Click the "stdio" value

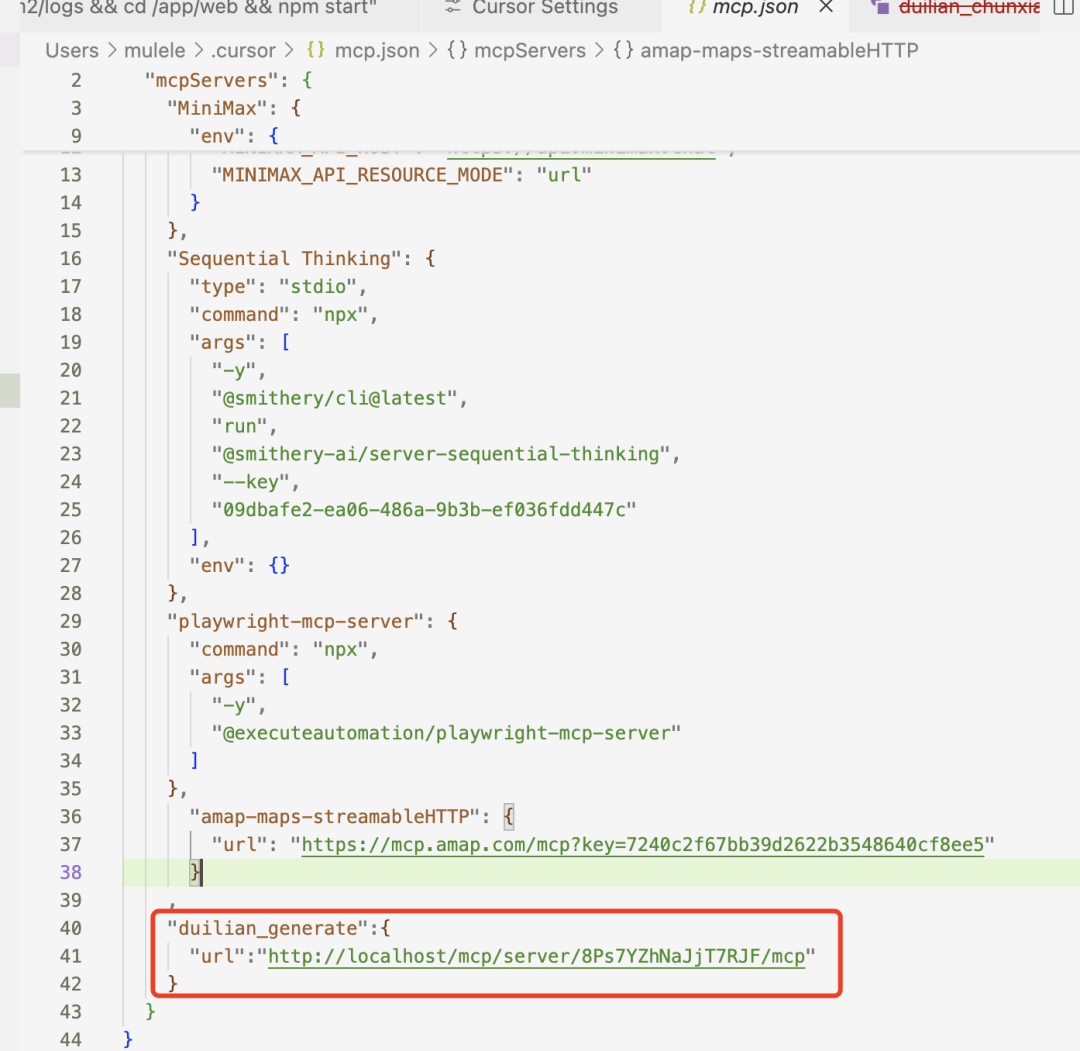point(318,287)
